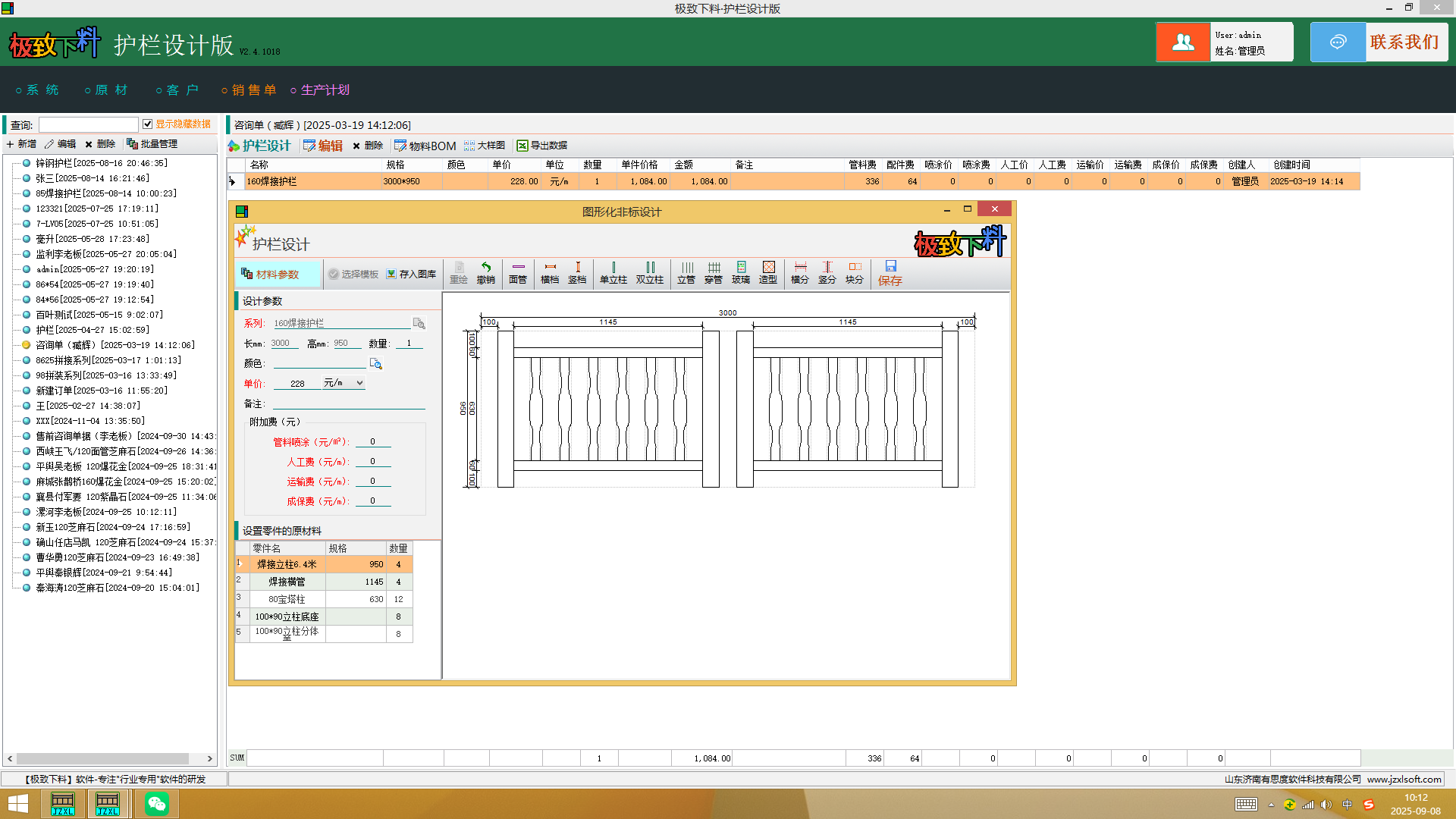Click the 备注 remarks field
1456x819 pixels.
coord(349,403)
